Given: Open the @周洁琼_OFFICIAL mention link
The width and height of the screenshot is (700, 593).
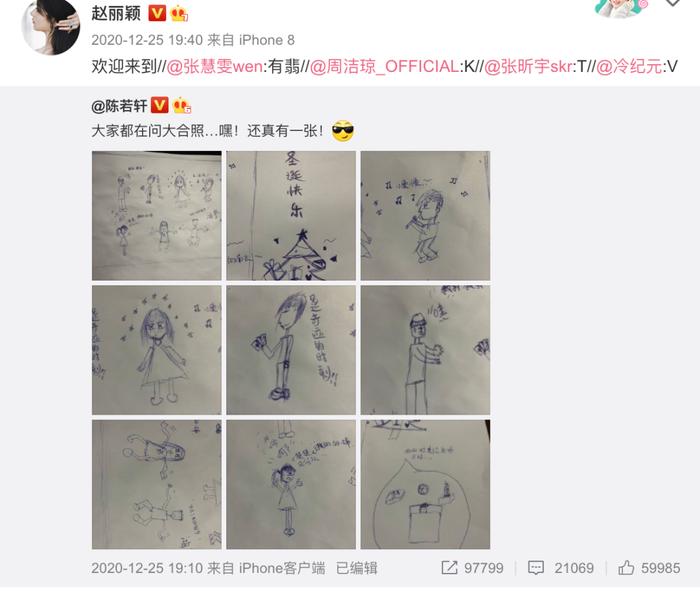Looking at the screenshot, I should (384, 67).
